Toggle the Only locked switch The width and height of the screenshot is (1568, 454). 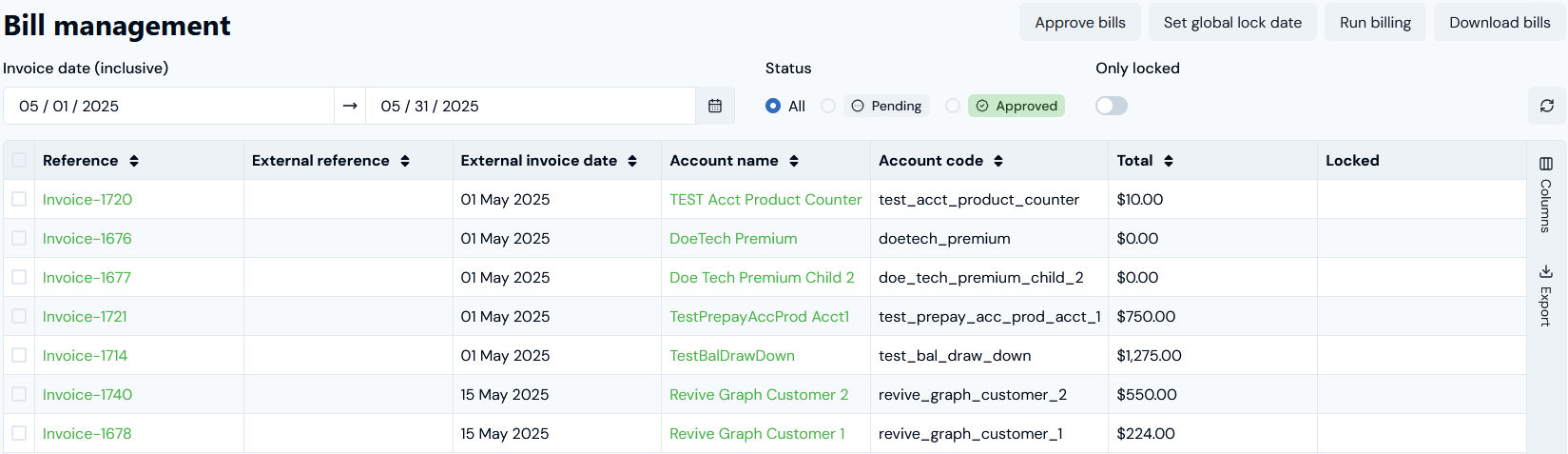coord(1111,107)
